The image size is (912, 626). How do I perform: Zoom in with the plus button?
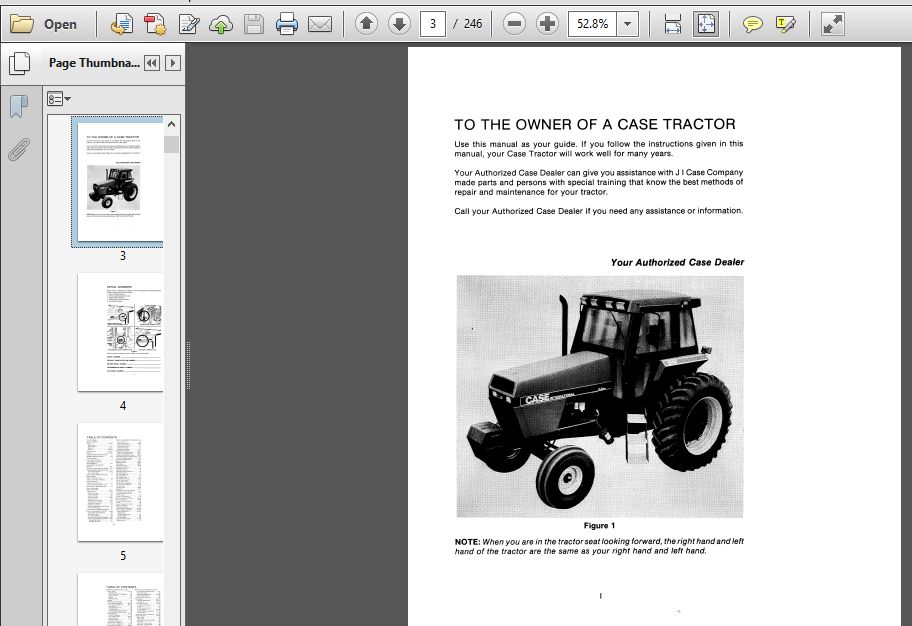547,24
